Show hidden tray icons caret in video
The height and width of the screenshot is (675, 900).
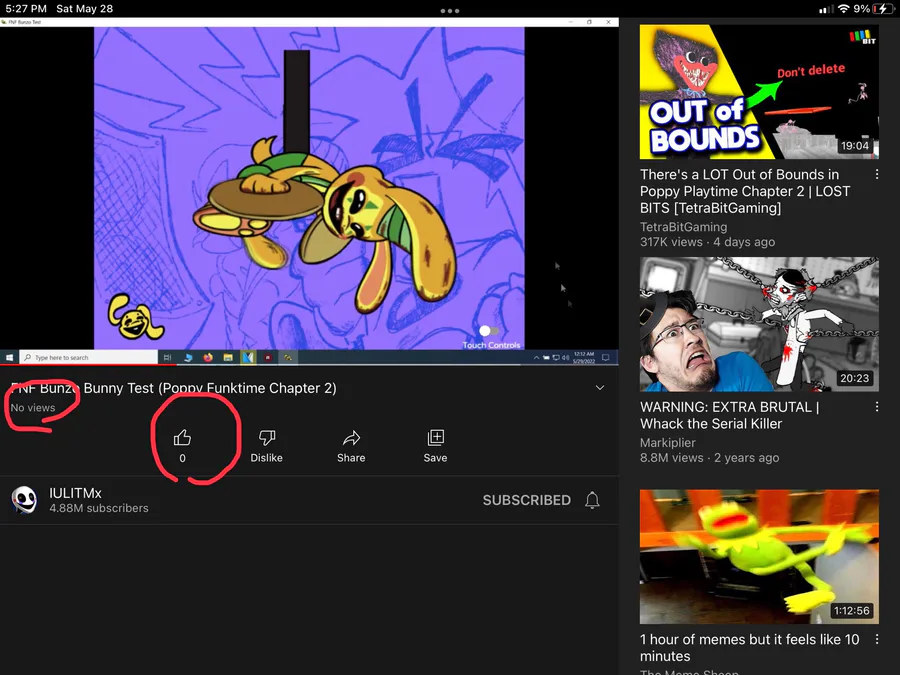click(536, 358)
